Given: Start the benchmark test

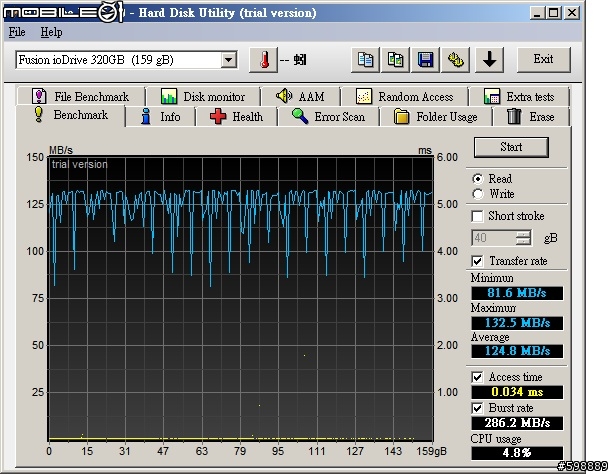Looking at the screenshot, I should [511, 147].
